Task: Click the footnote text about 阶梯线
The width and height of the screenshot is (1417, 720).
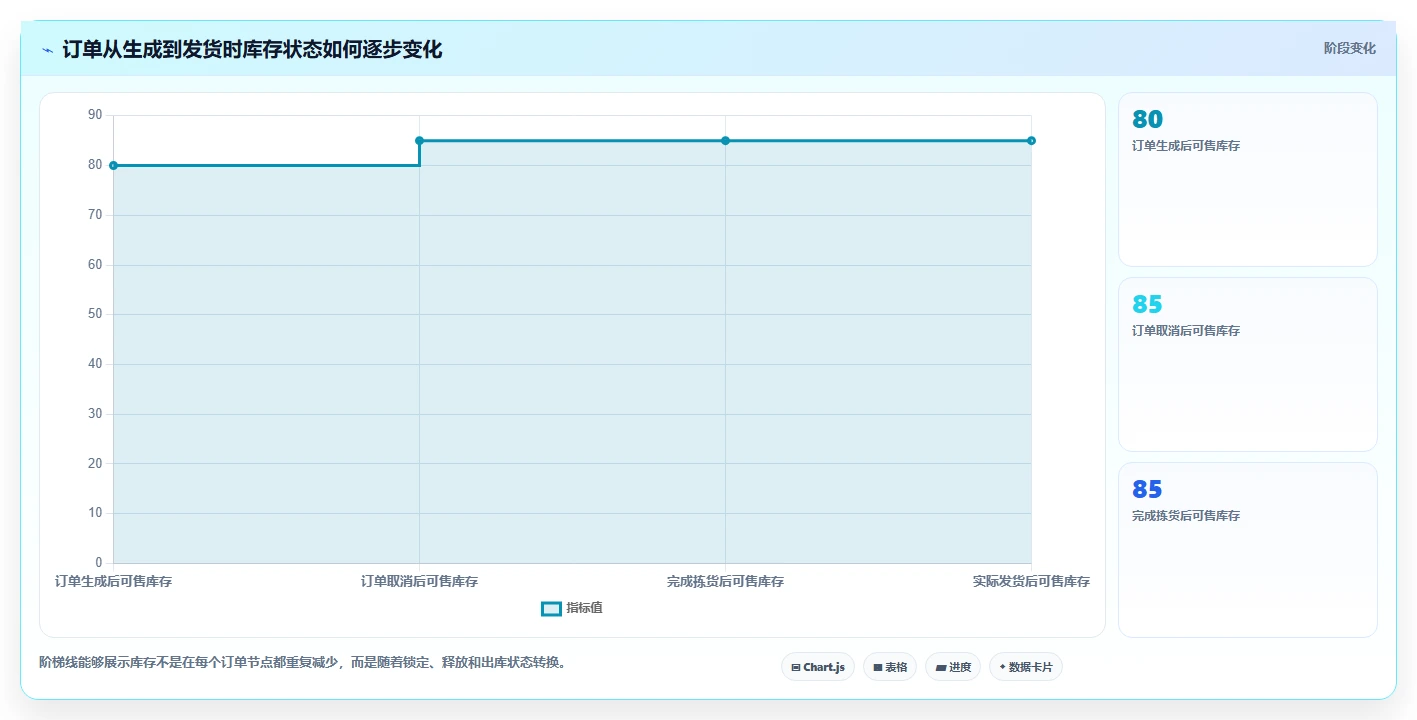Action: point(303,662)
